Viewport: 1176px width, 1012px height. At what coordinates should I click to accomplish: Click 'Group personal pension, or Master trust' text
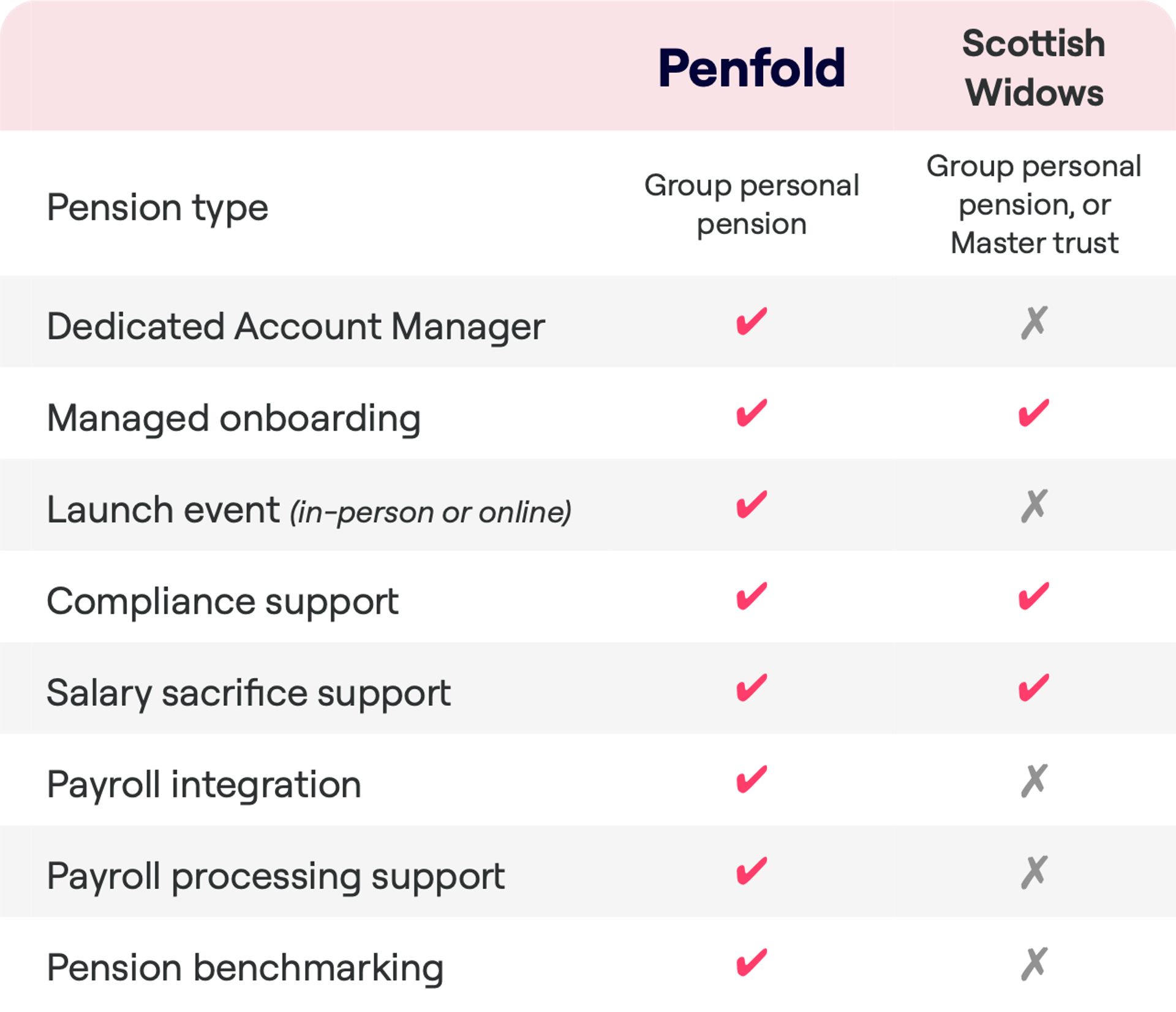1034,205
